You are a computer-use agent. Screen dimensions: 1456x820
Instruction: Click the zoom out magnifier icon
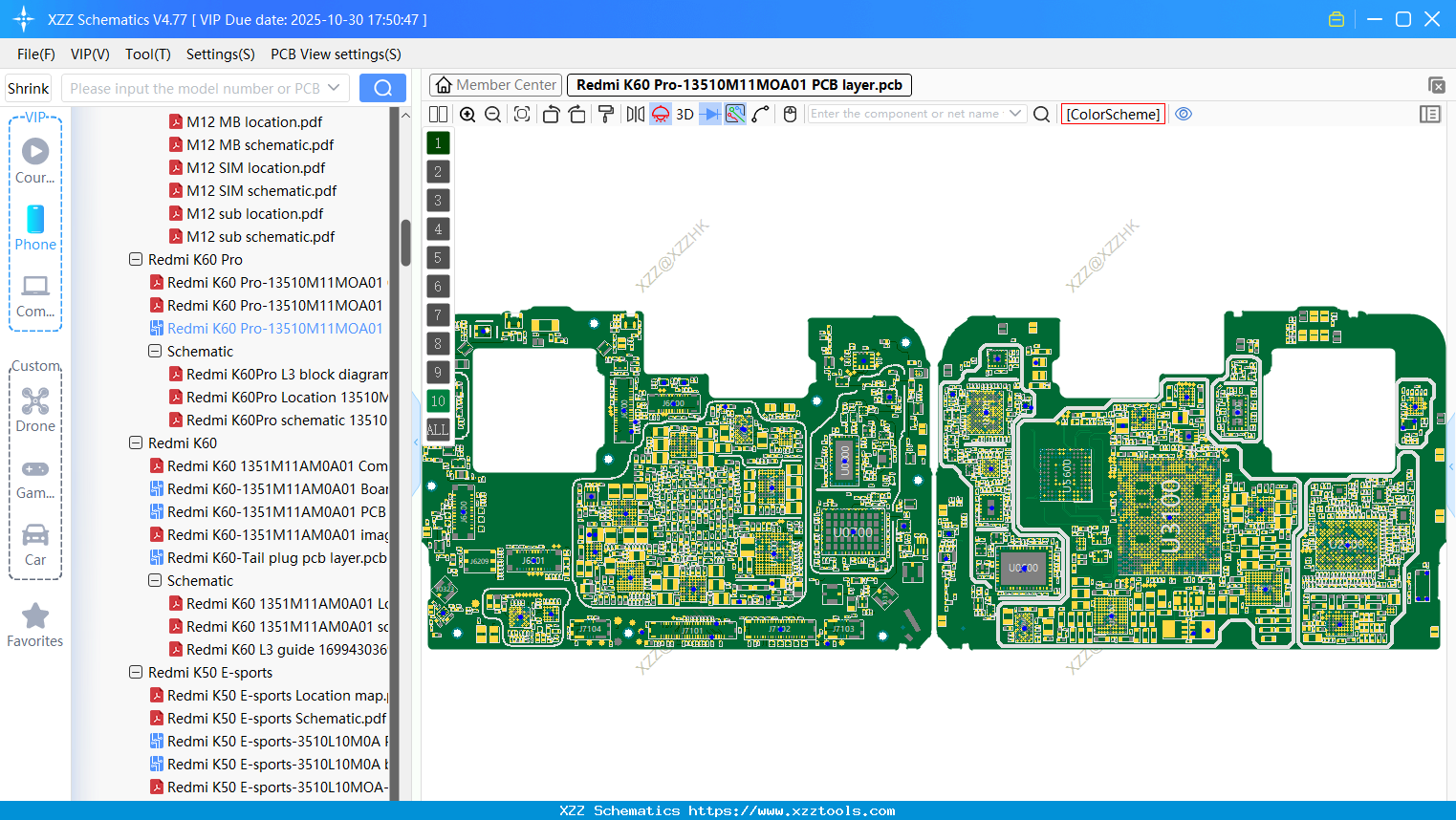click(493, 115)
